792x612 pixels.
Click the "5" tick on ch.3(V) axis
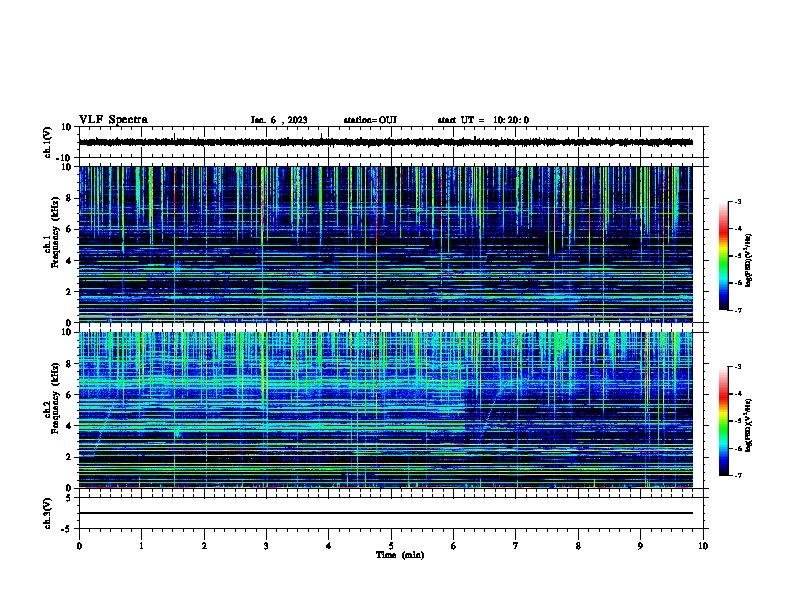69,497
